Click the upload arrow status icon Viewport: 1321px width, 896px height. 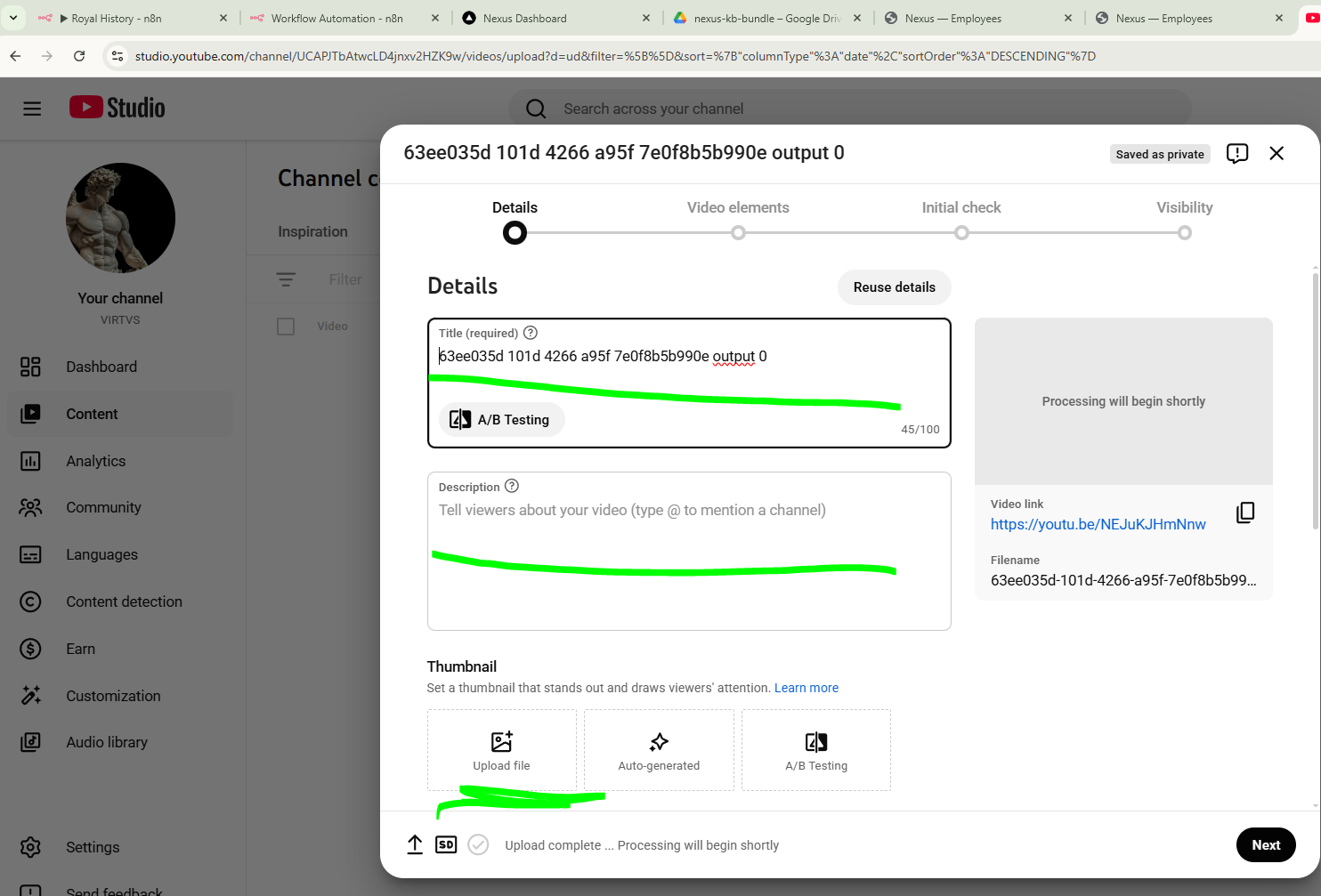coord(415,844)
